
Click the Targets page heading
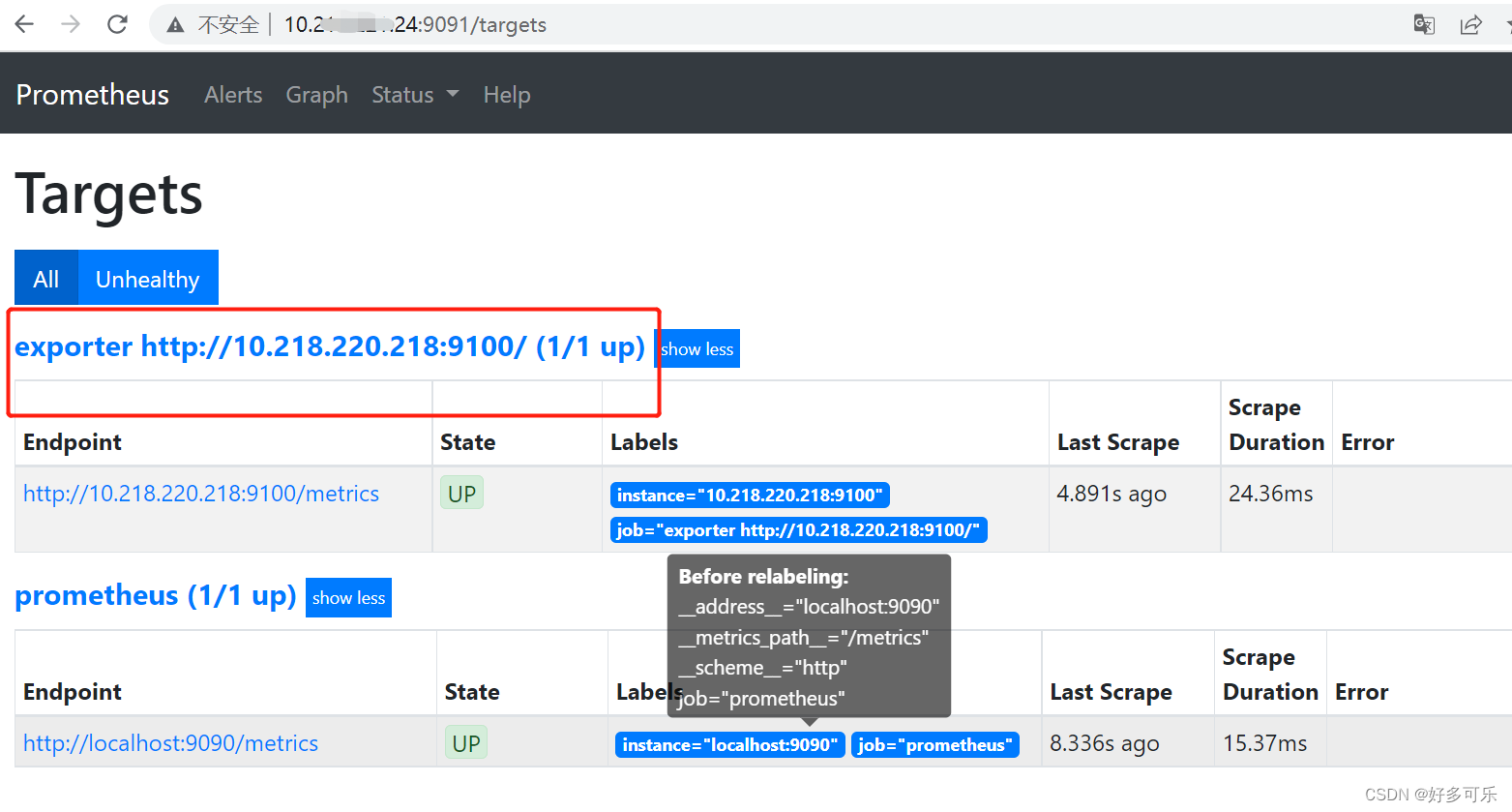click(109, 195)
